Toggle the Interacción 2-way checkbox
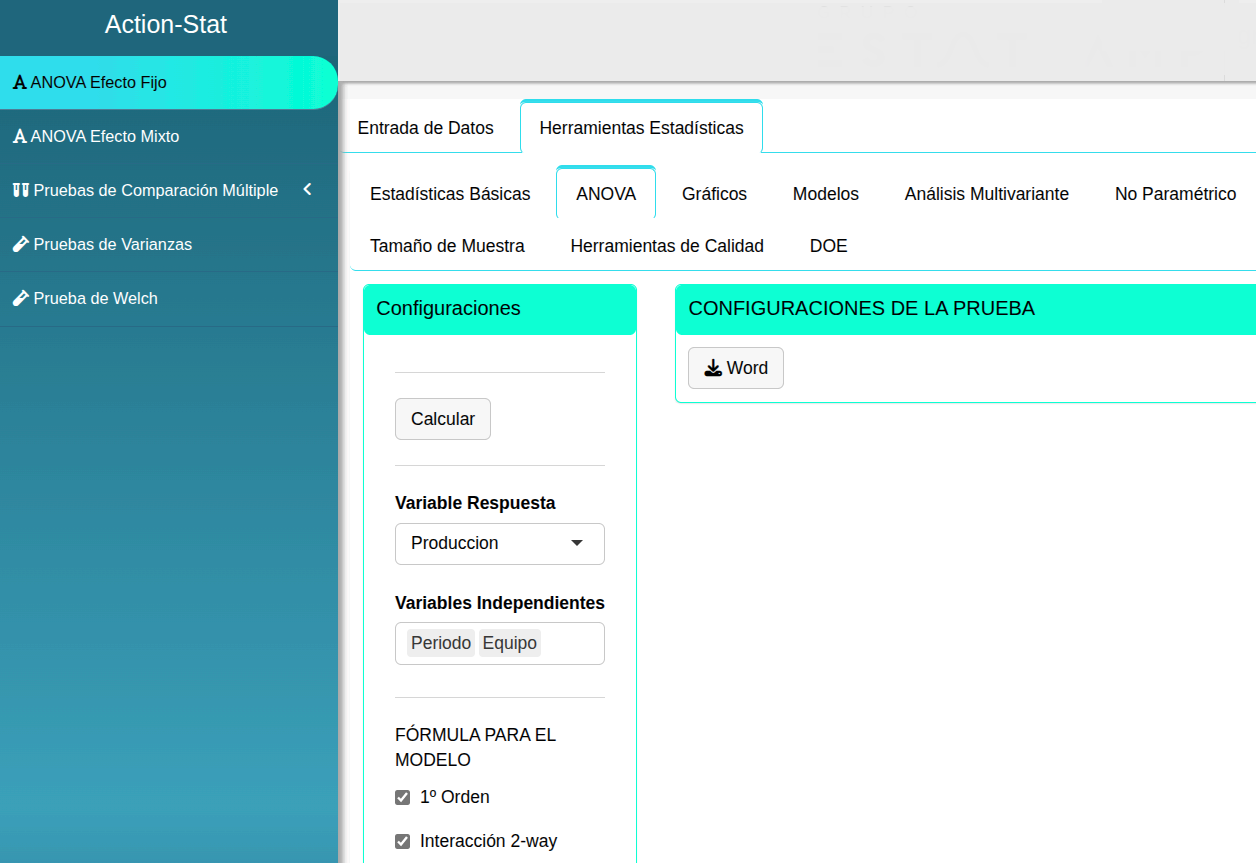Viewport: 1256px width, 863px height. click(403, 842)
